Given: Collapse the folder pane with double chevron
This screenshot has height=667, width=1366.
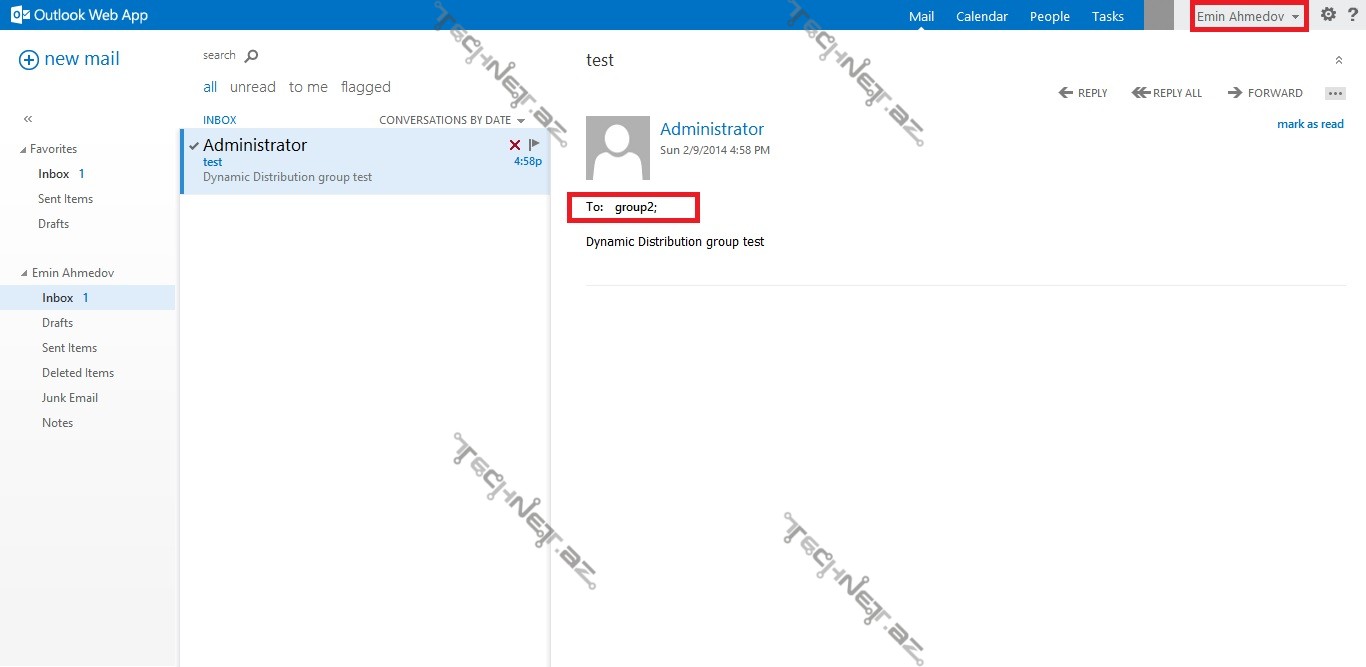Looking at the screenshot, I should tap(28, 119).
